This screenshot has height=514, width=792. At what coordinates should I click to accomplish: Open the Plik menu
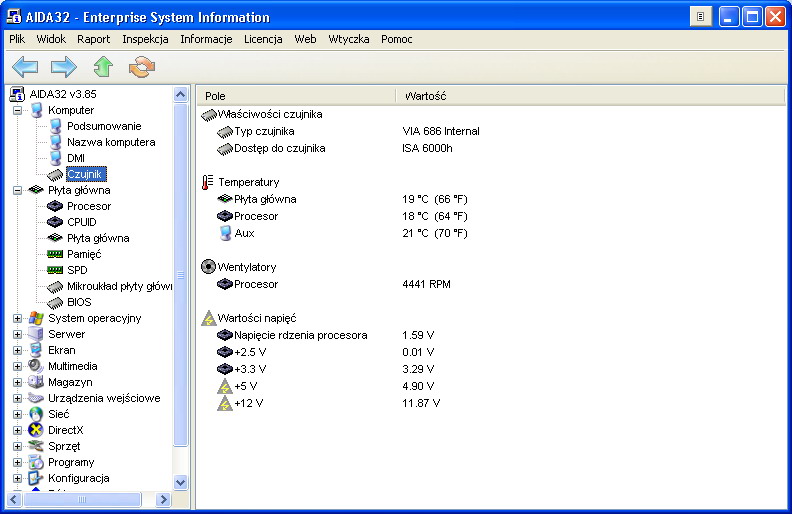point(17,39)
